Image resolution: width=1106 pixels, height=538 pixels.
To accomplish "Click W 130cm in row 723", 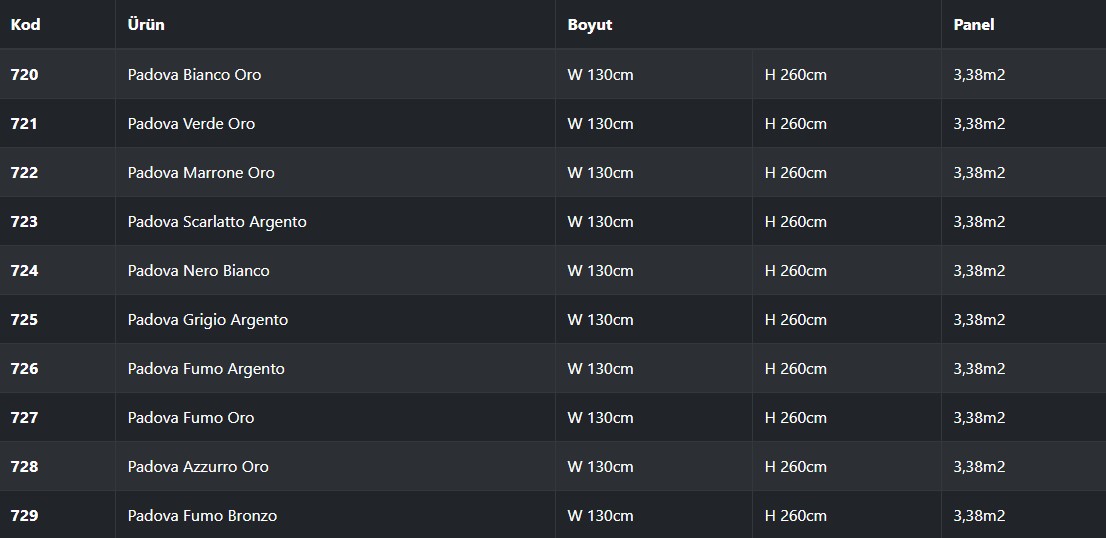I will [x=600, y=221].
